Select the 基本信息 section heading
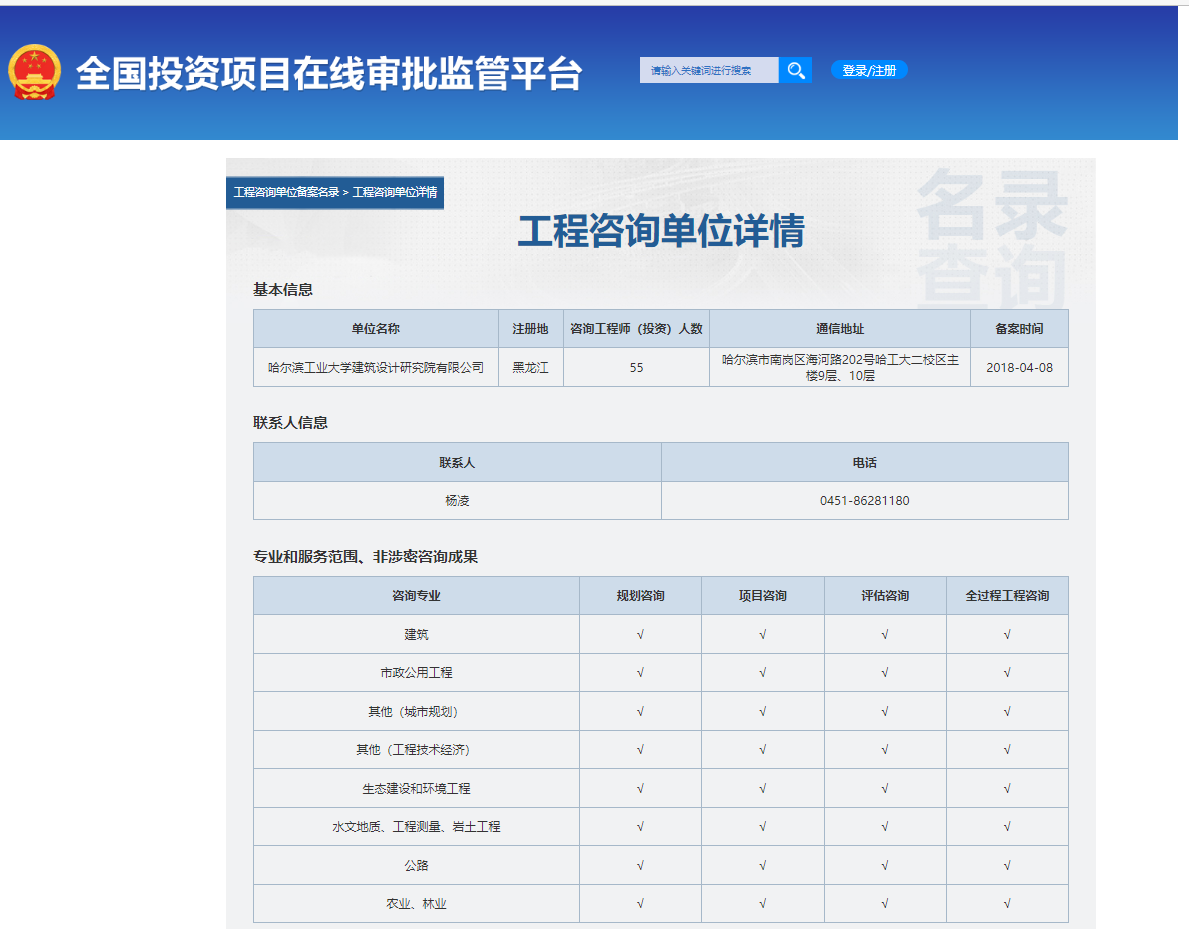The height and width of the screenshot is (929, 1189). (x=283, y=290)
